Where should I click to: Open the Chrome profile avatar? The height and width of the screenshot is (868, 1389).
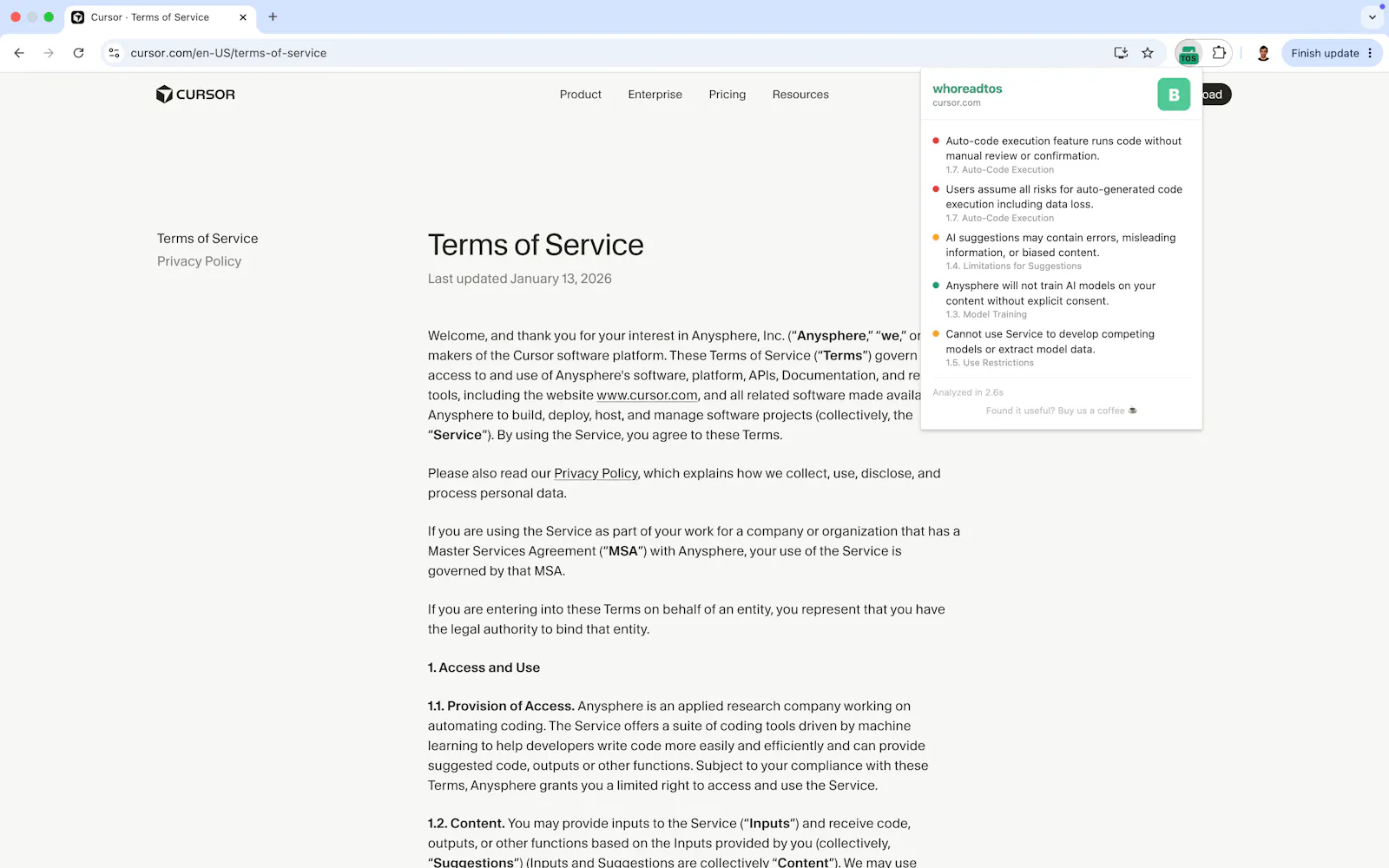click(x=1263, y=53)
